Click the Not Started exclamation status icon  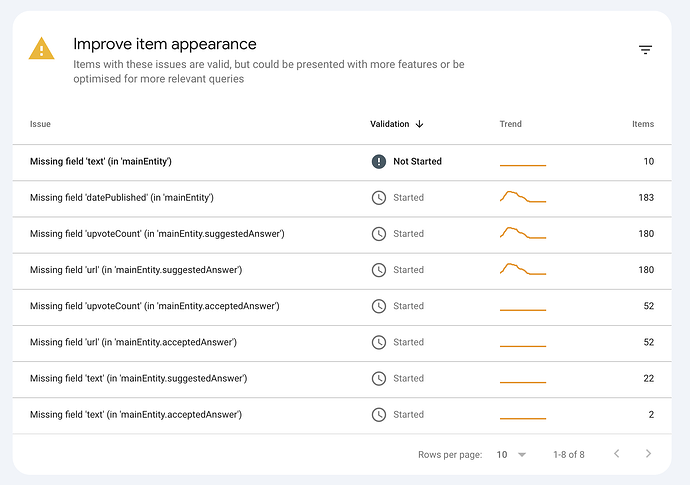(x=378, y=162)
